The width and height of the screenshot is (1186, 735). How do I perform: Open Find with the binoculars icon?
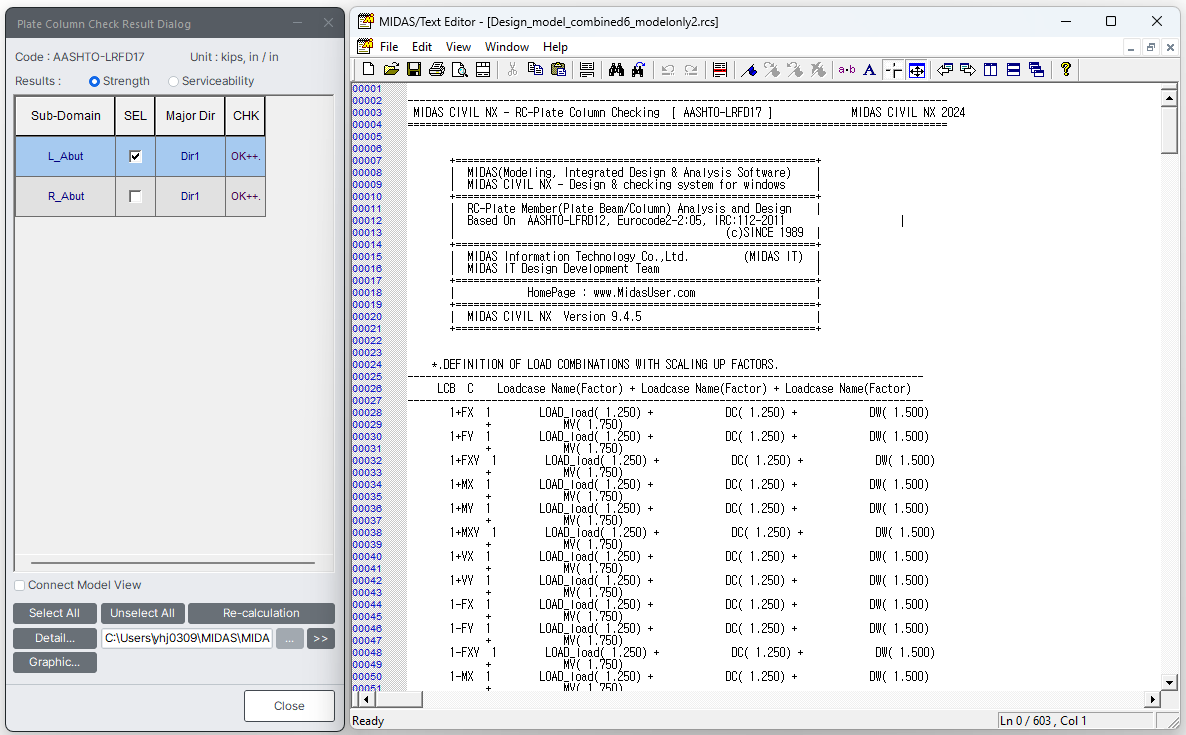tap(616, 70)
